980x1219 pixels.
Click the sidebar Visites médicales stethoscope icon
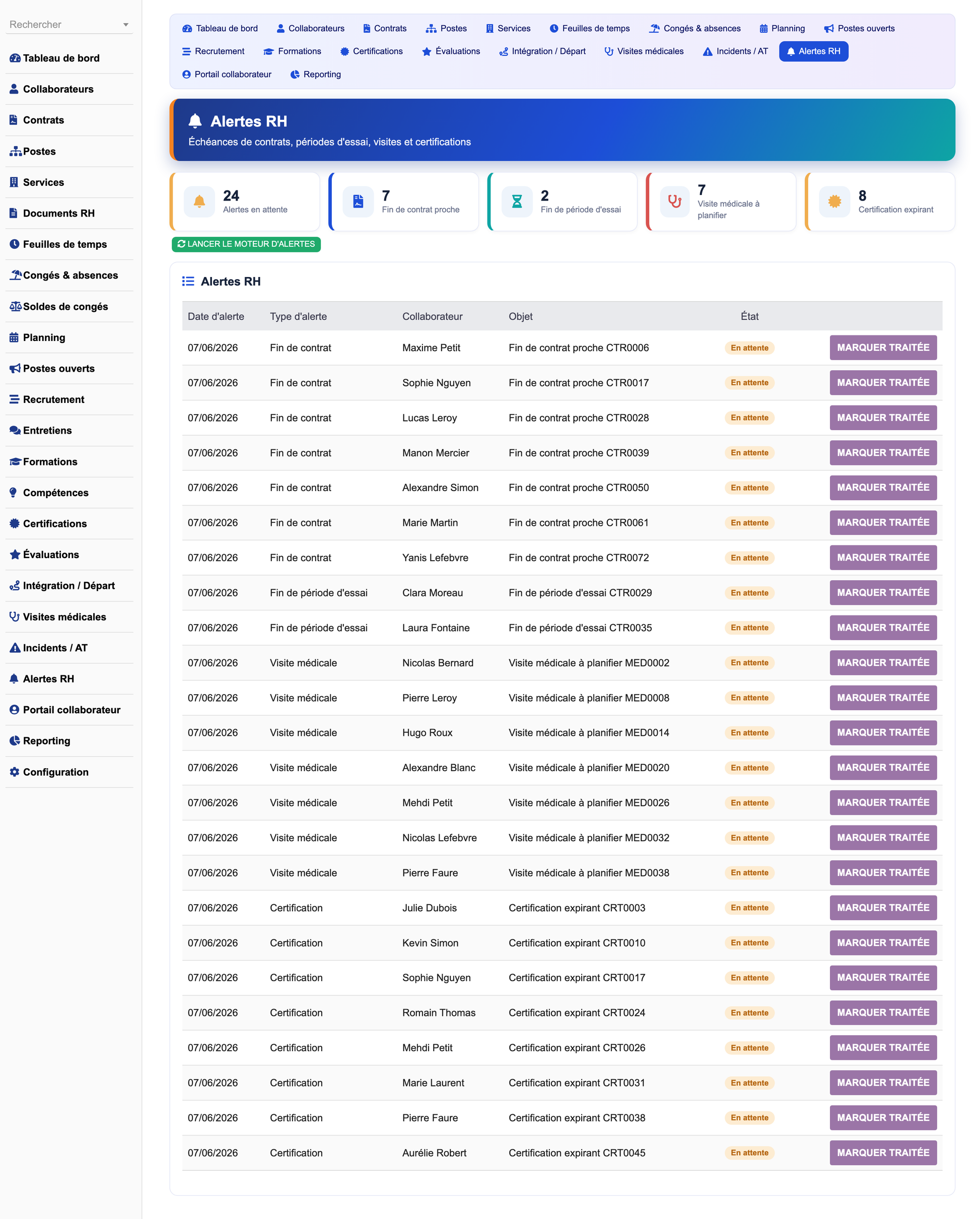point(14,616)
